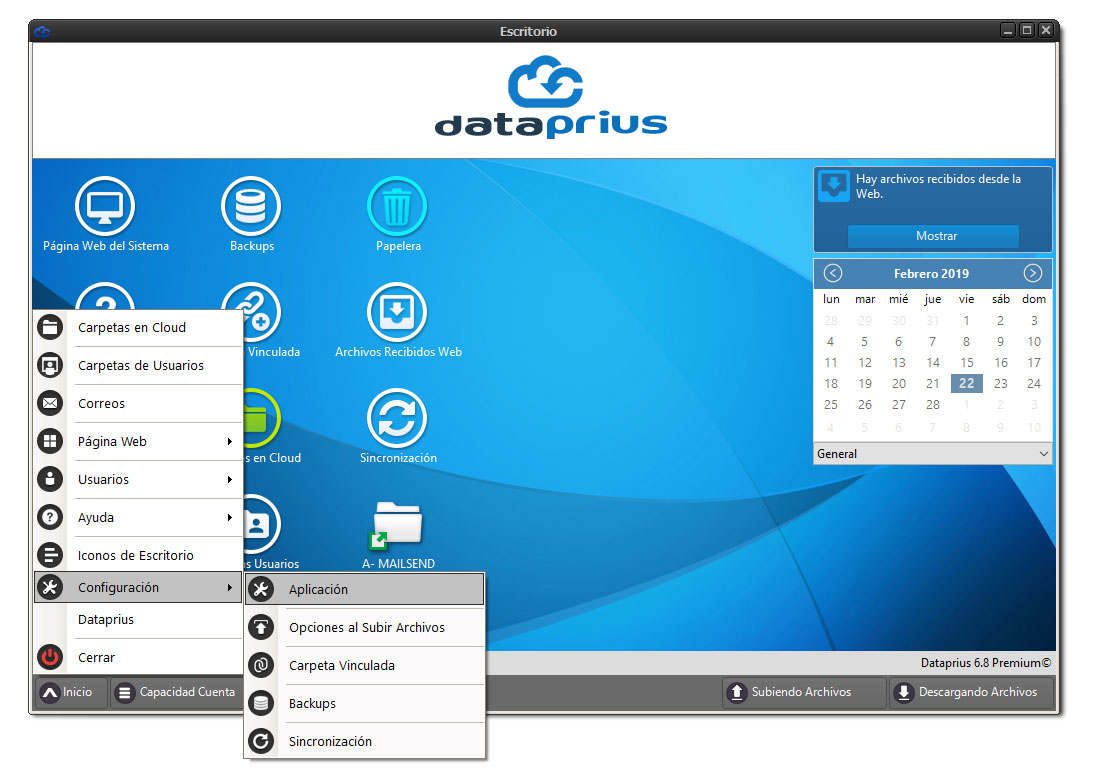Select day 28 of February in calendar

click(x=932, y=404)
